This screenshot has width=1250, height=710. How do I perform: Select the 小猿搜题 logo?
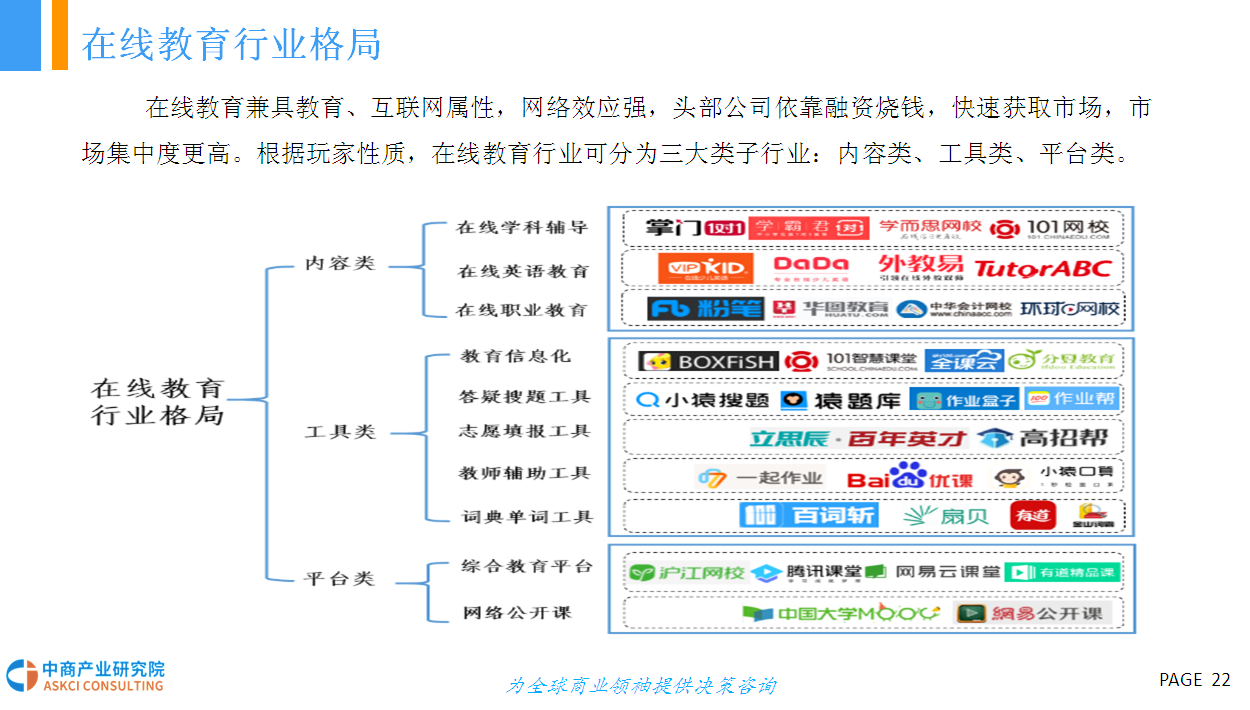[x=703, y=400]
